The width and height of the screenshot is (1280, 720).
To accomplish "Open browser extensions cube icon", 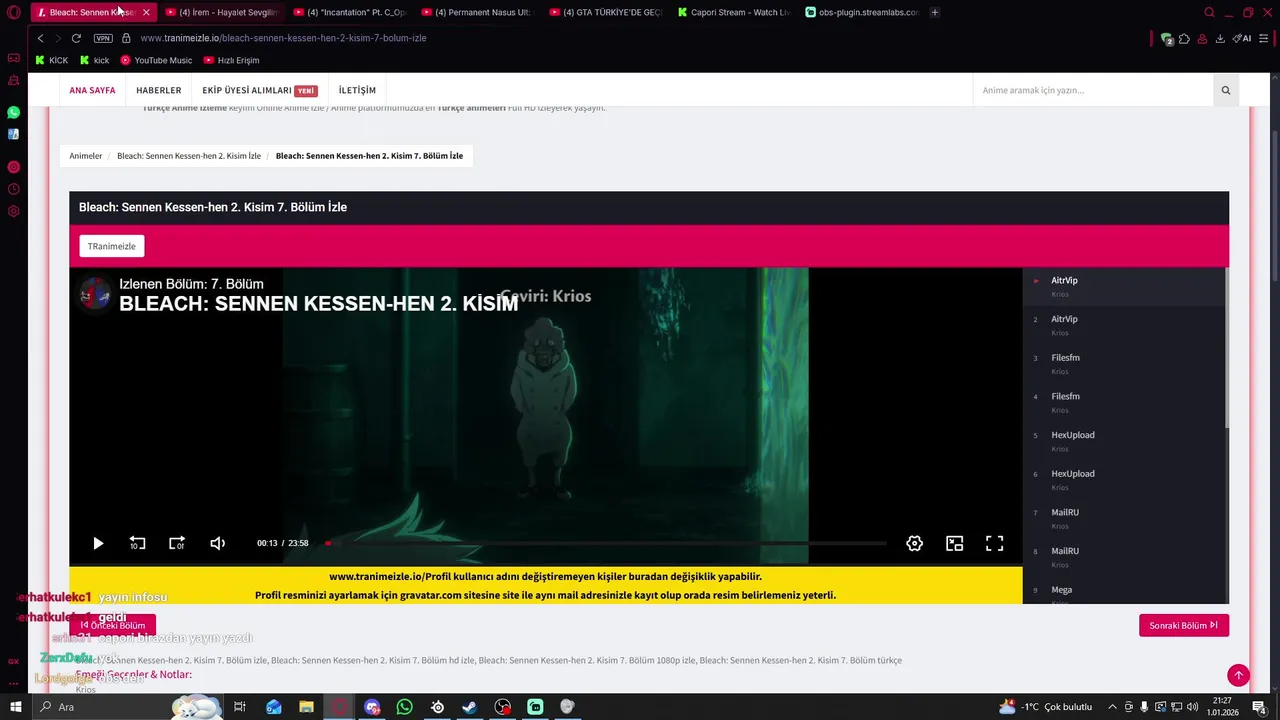I will click(1185, 38).
